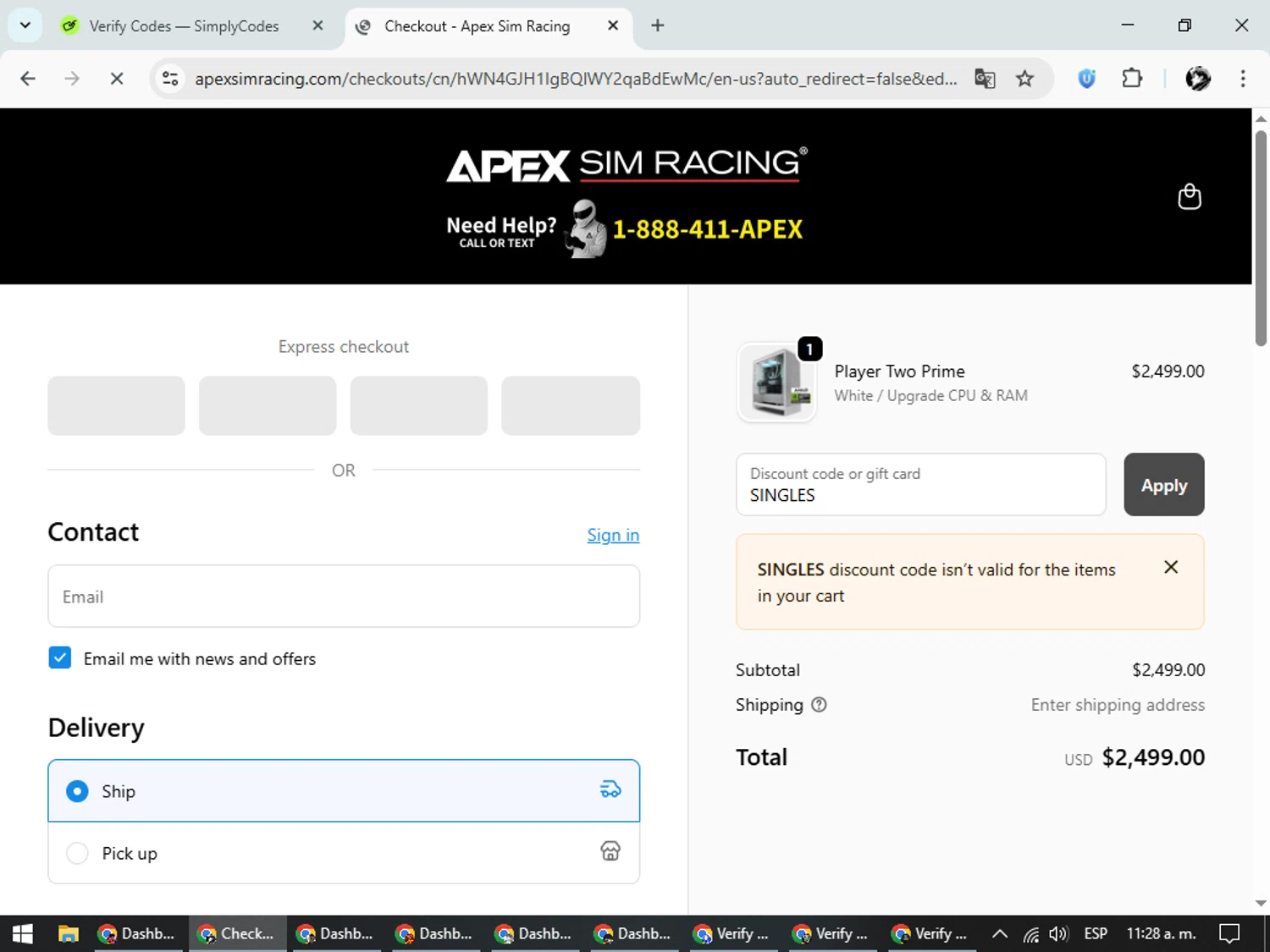Click the Sign in link
The image size is (1270, 952).
(613, 535)
